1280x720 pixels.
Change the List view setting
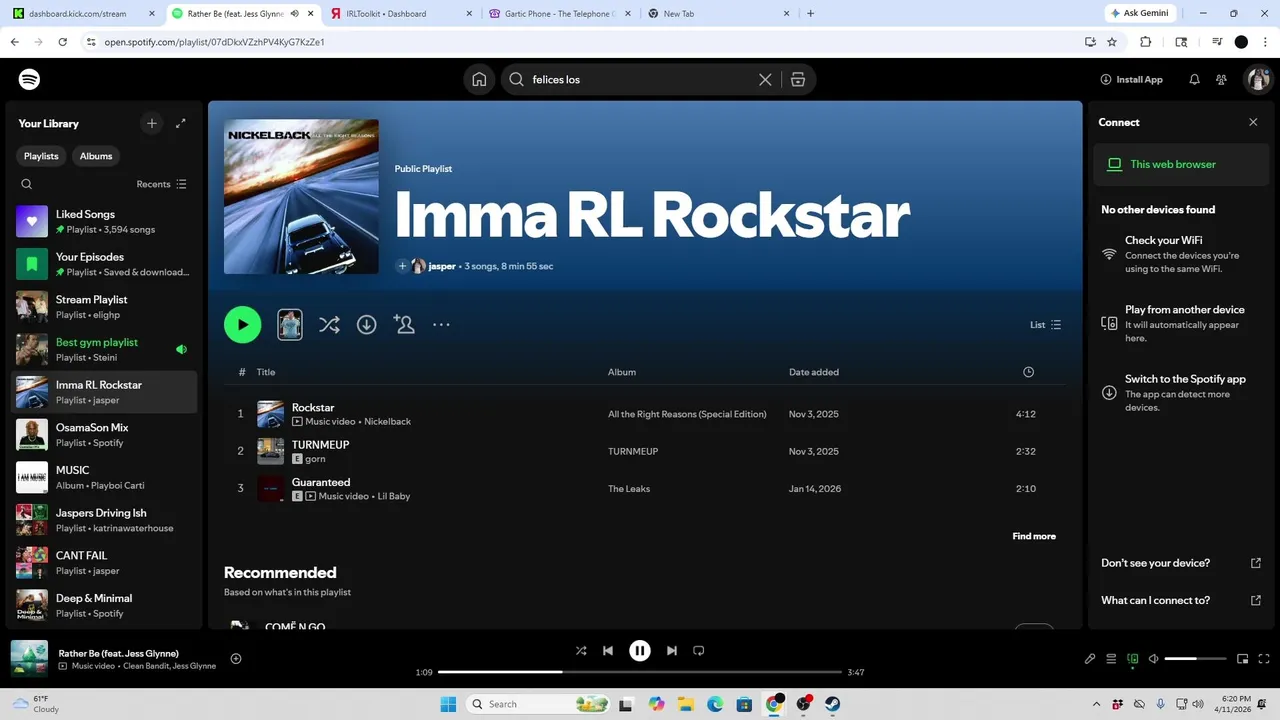1045,324
